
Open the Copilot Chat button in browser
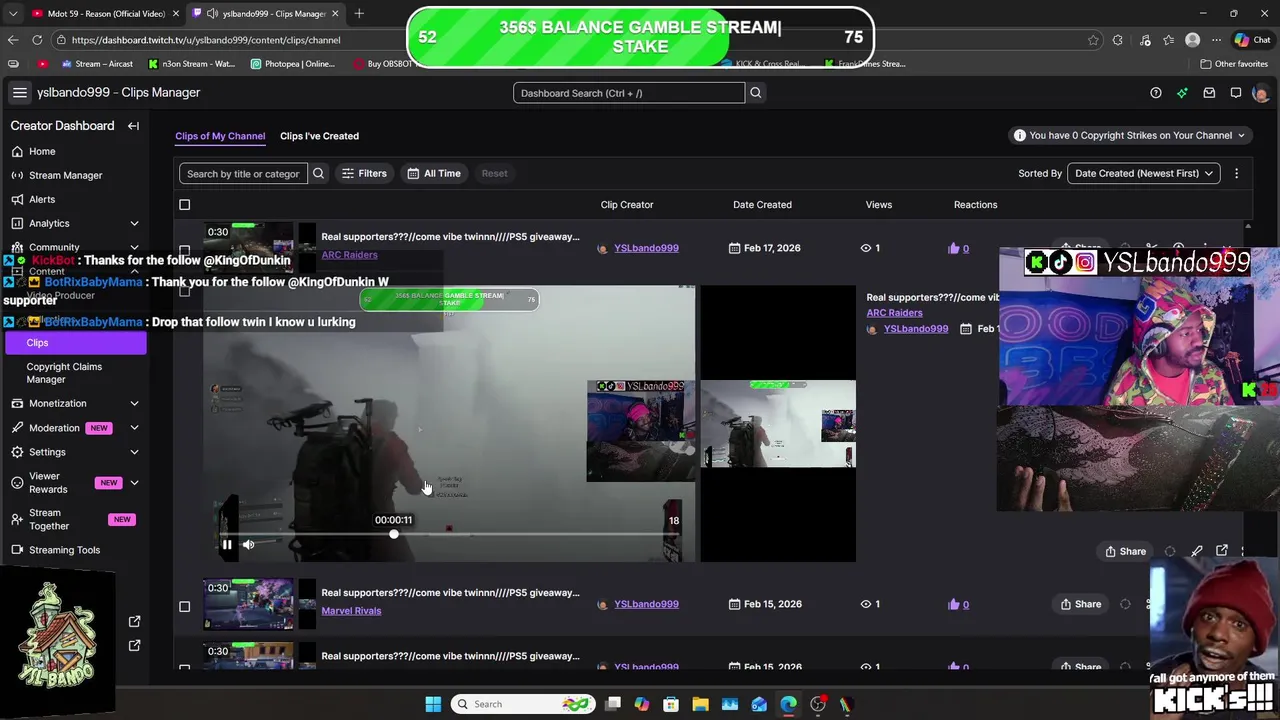(1253, 40)
